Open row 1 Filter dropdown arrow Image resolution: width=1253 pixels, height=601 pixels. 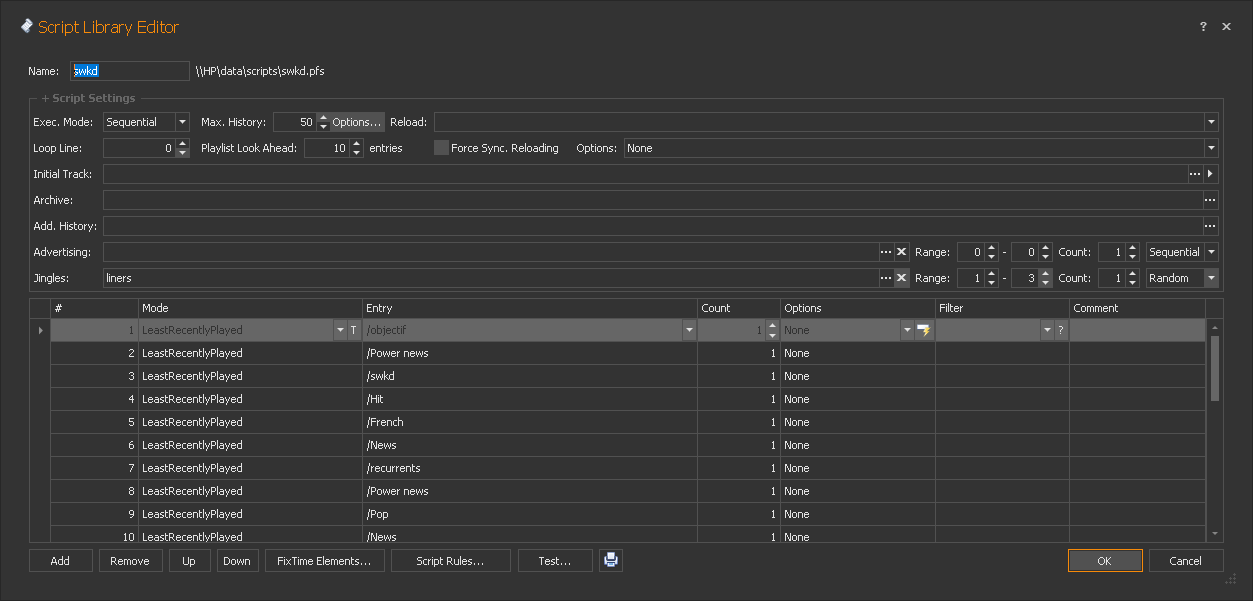pyautogui.click(x=1047, y=330)
